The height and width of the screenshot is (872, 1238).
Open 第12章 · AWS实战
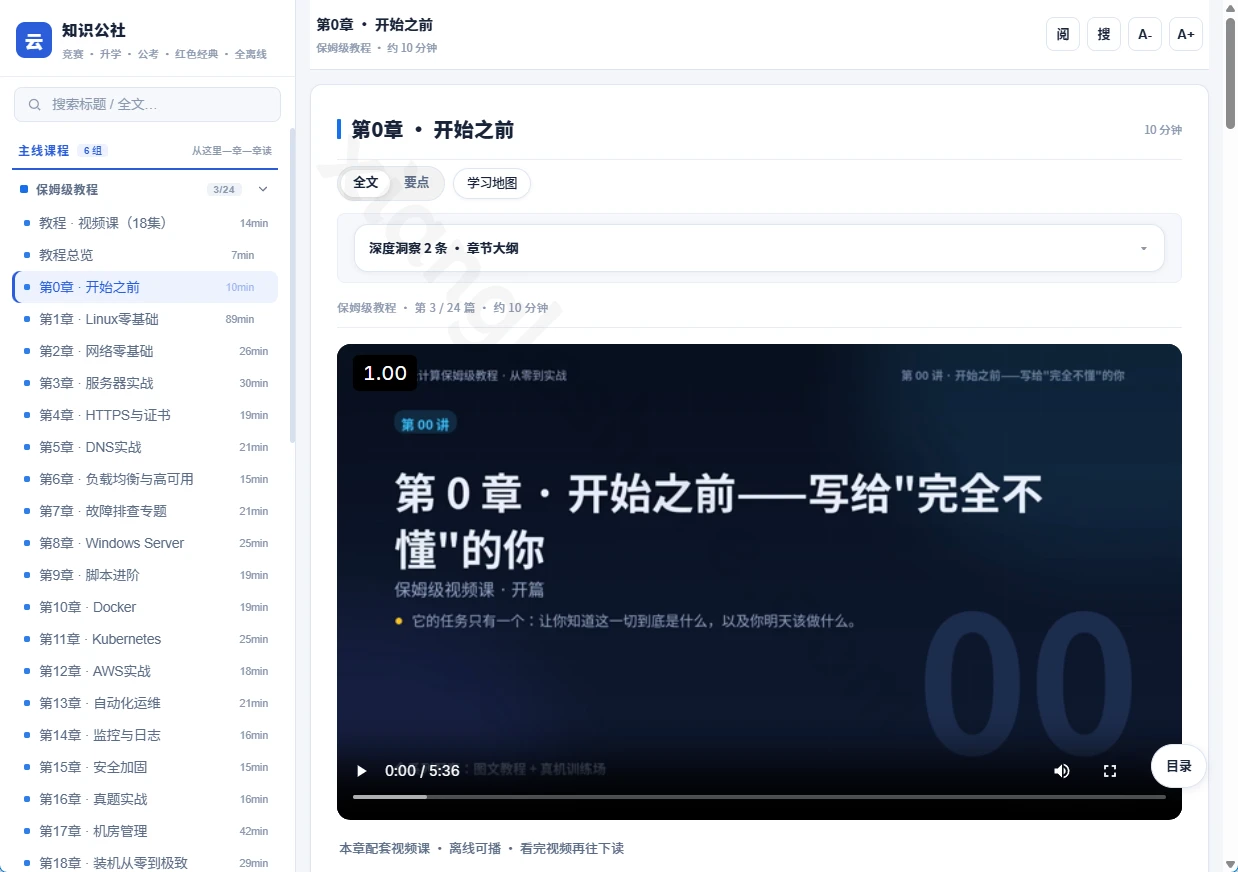point(145,671)
